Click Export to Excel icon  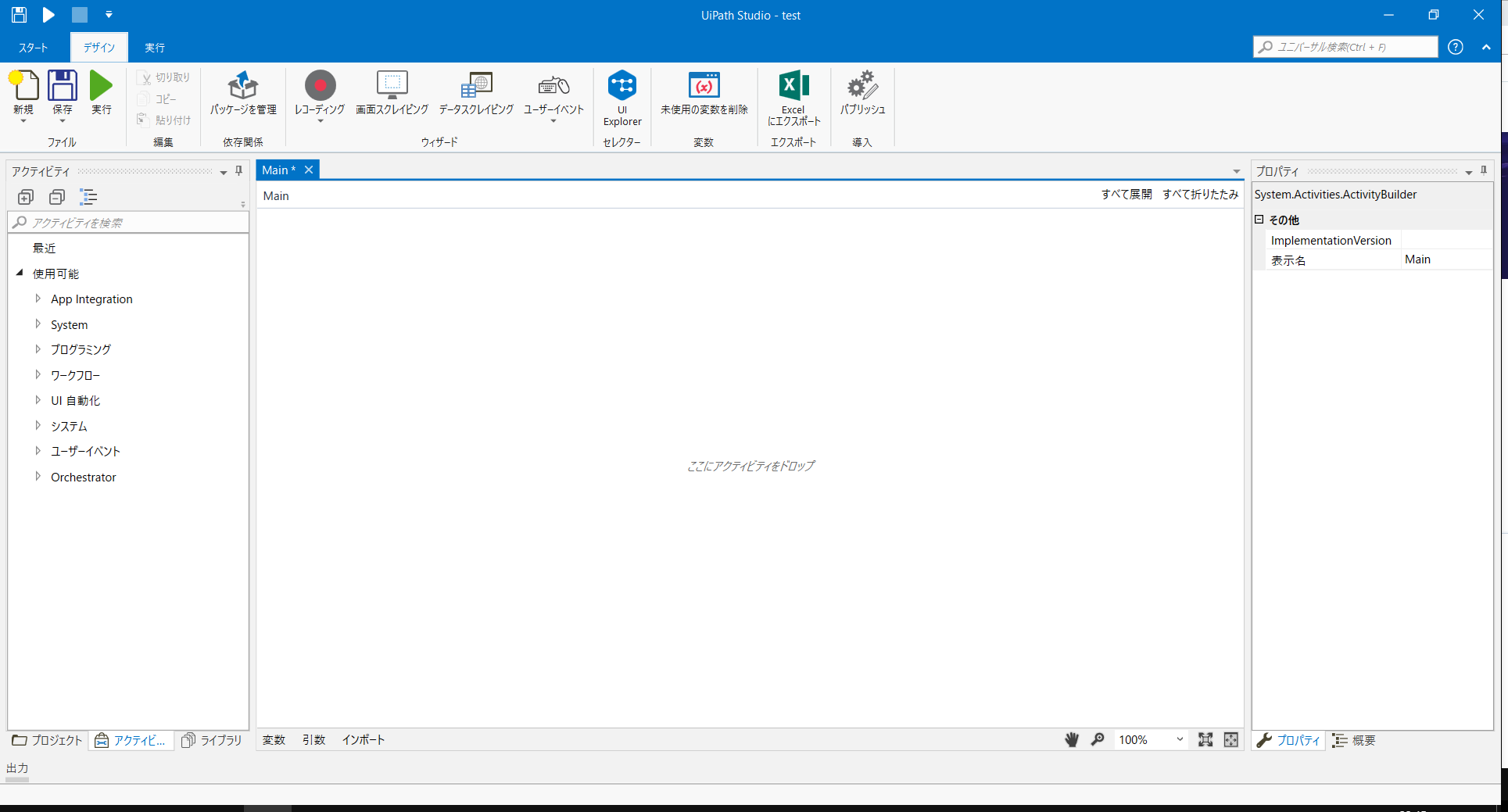793,85
